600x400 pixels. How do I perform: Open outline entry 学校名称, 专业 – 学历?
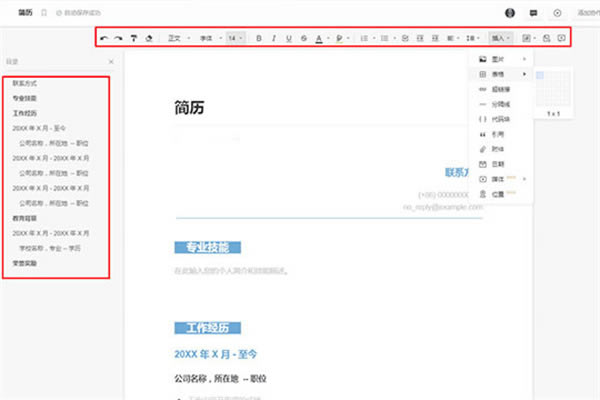50,248
